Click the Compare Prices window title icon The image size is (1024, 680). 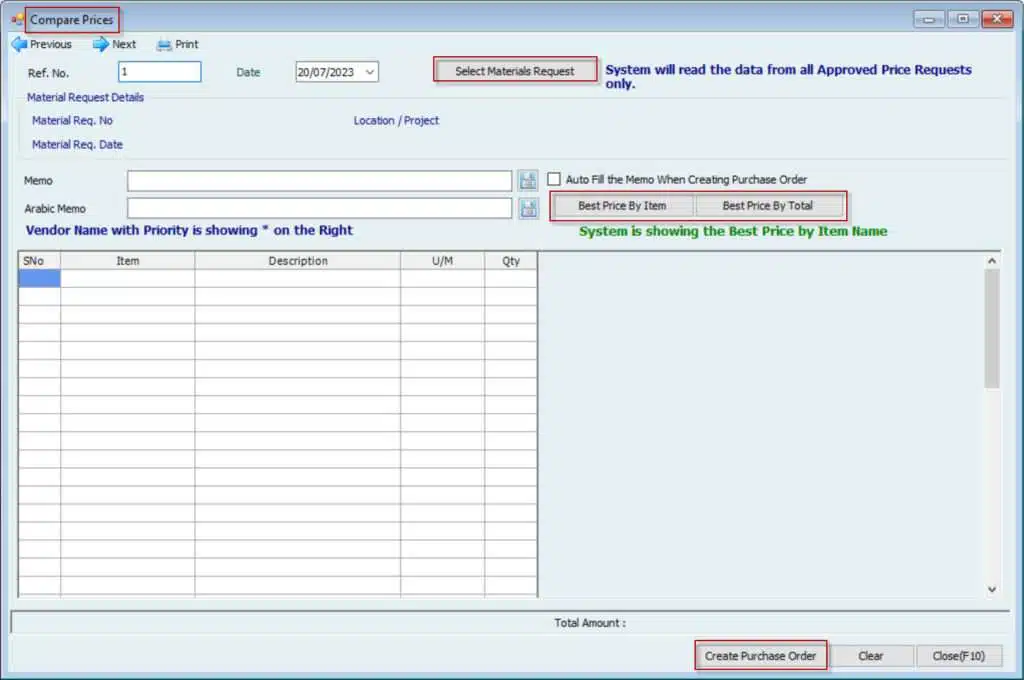click(17, 20)
